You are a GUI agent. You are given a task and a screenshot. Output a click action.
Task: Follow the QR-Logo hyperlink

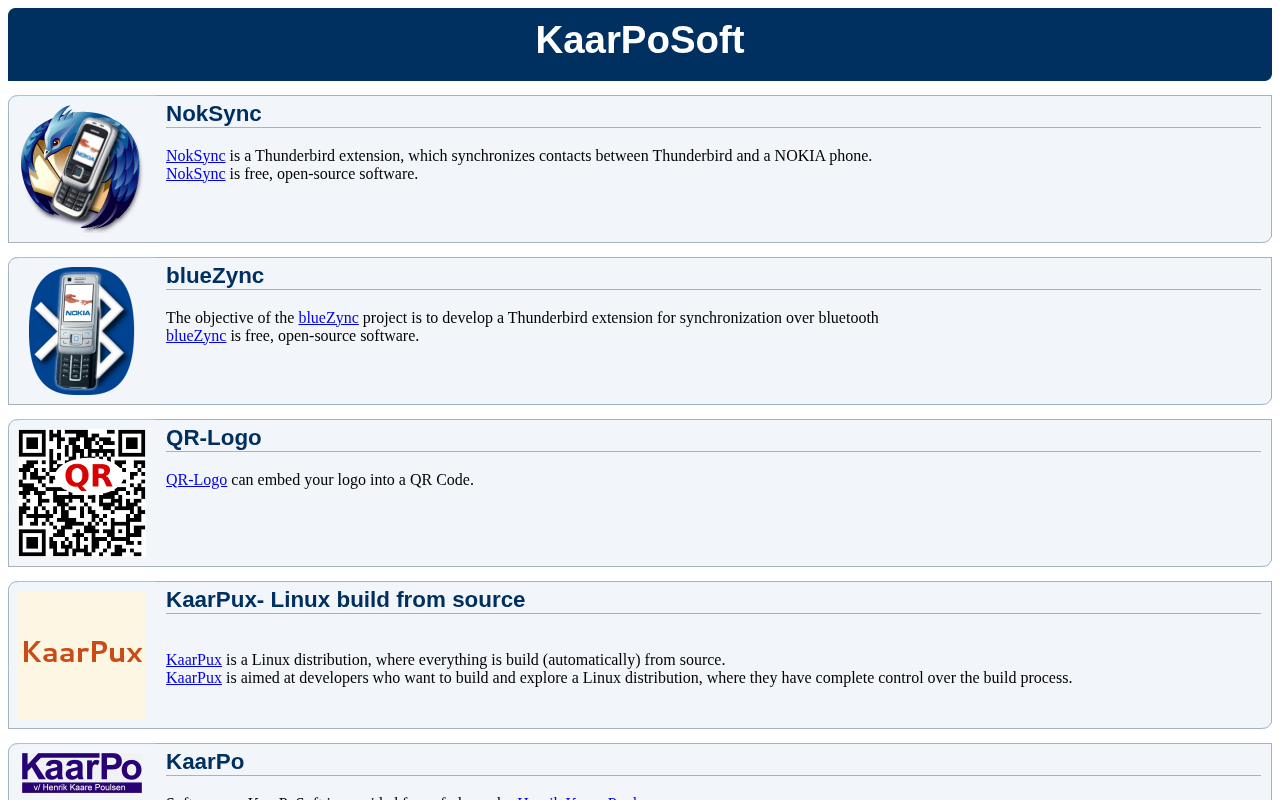197,480
